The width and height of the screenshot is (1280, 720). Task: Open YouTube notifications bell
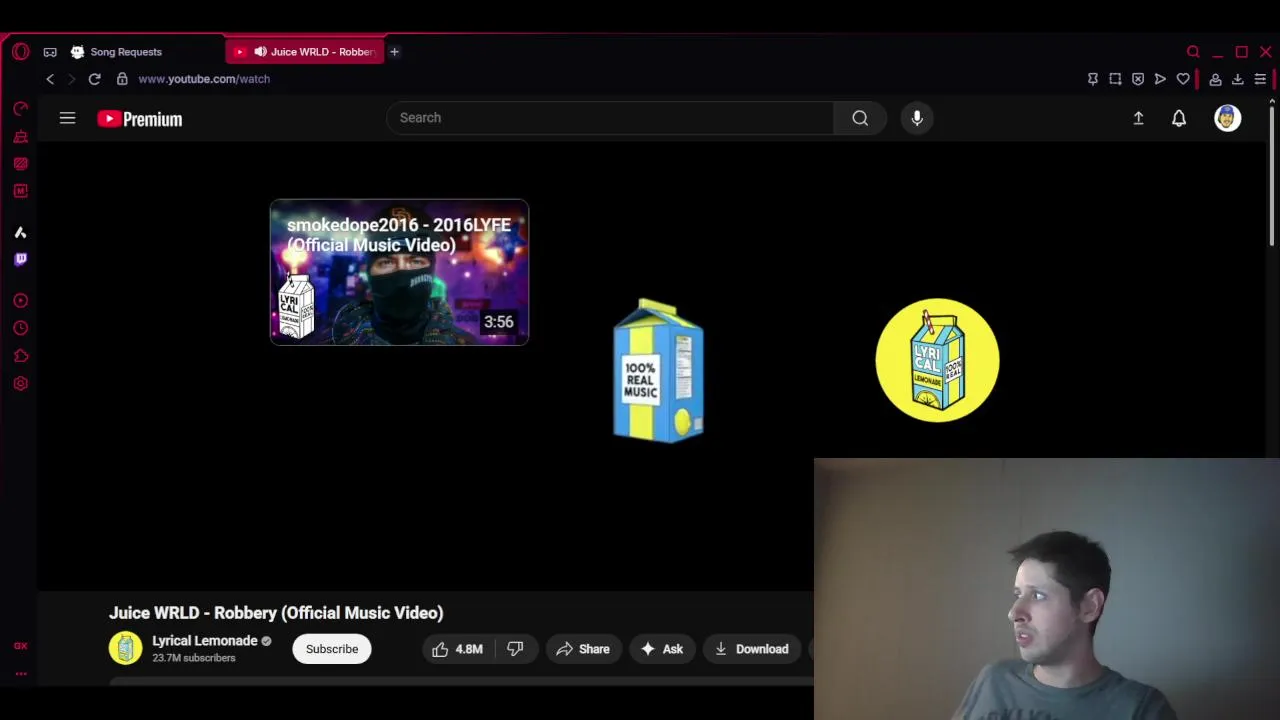point(1179,118)
